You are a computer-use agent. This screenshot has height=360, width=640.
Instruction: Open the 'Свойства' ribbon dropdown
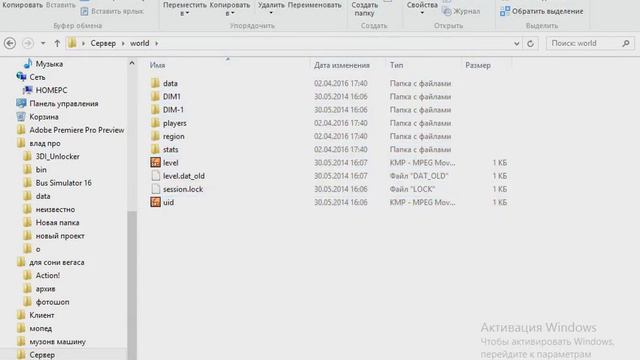[x=422, y=8]
